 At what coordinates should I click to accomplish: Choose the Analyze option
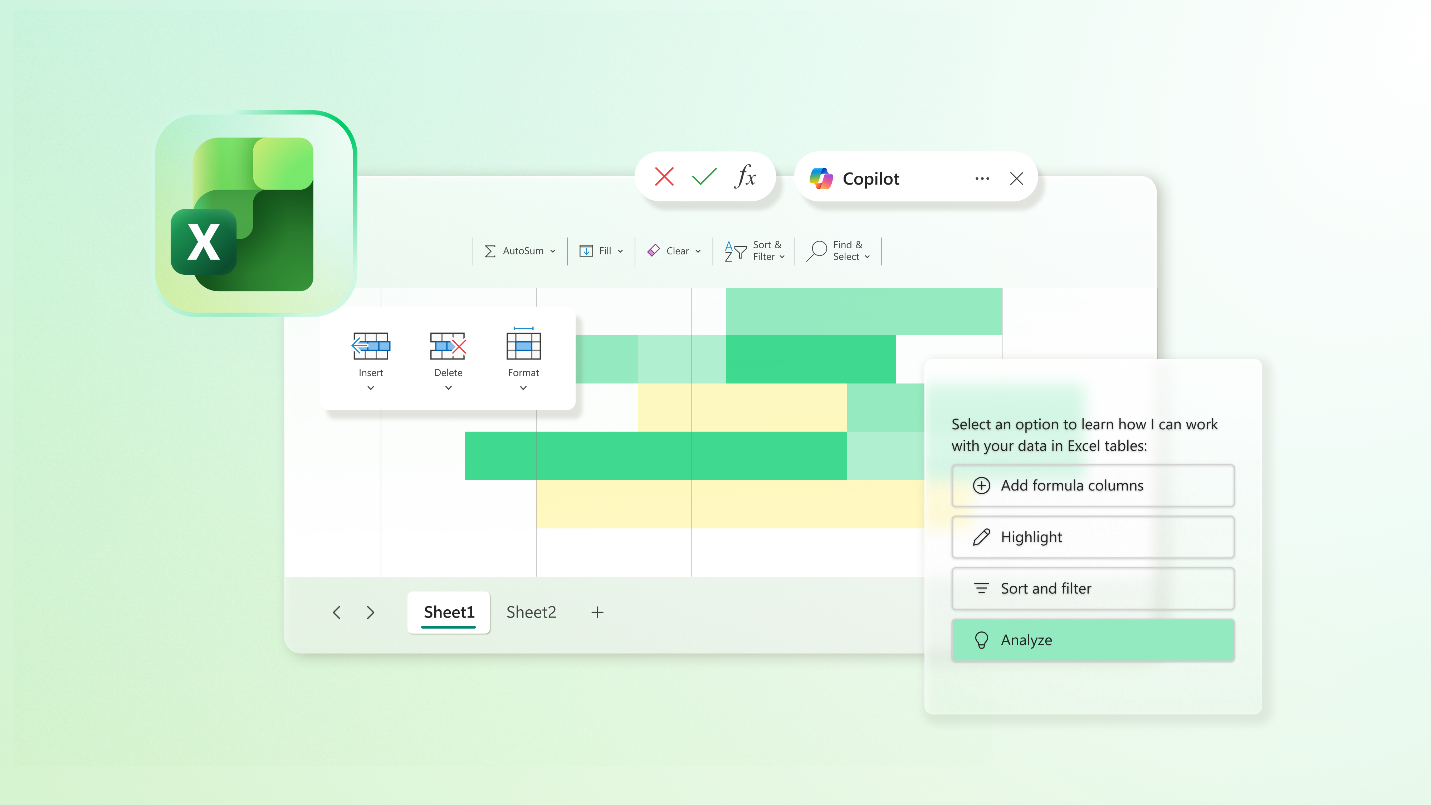pos(1093,640)
